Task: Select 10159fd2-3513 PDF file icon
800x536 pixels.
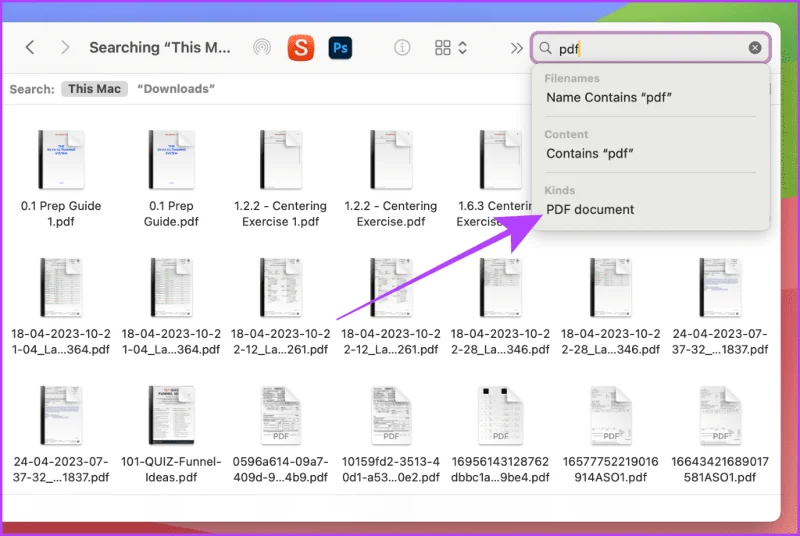Action: coord(391,415)
